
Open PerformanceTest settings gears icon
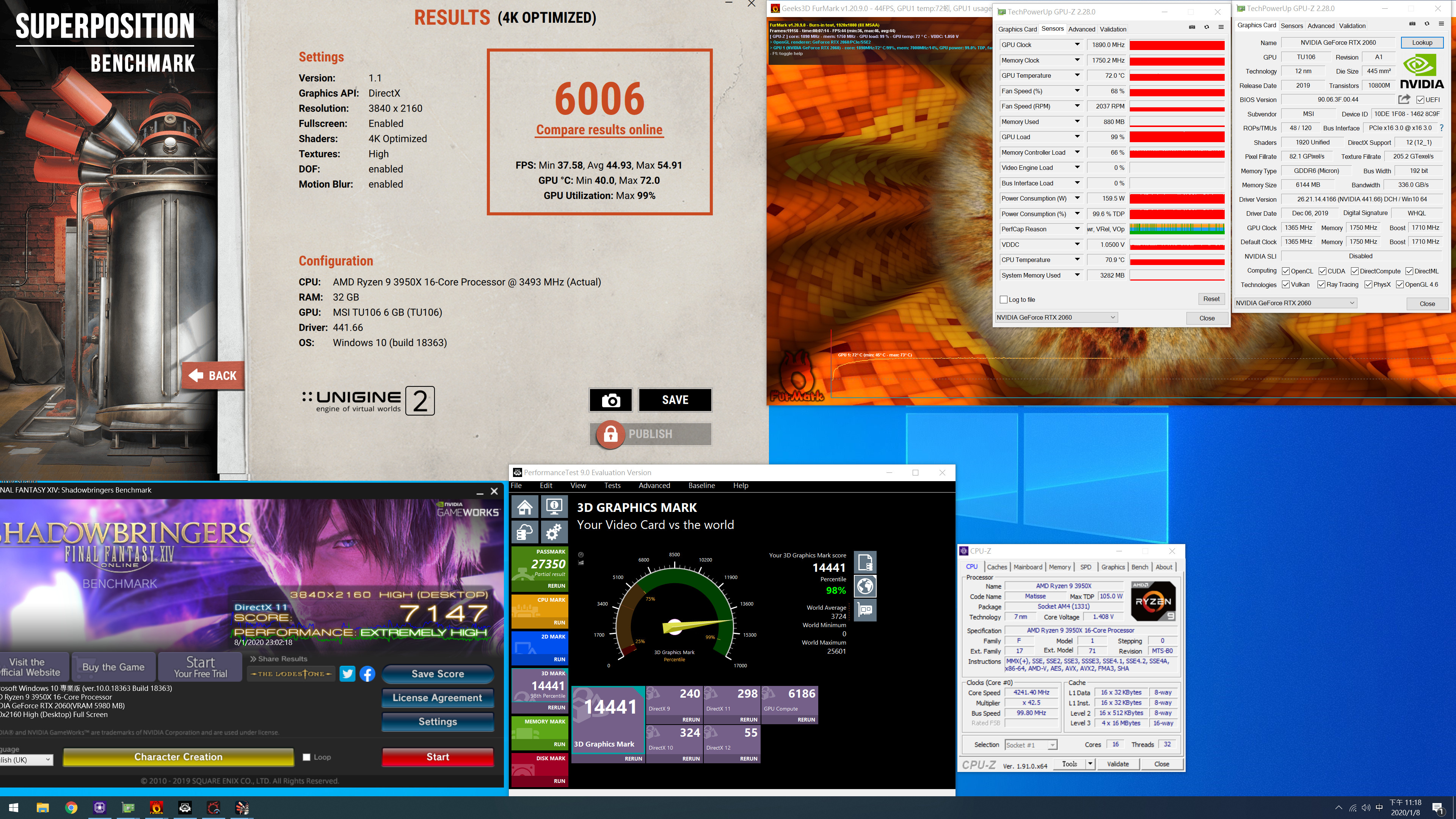[554, 532]
